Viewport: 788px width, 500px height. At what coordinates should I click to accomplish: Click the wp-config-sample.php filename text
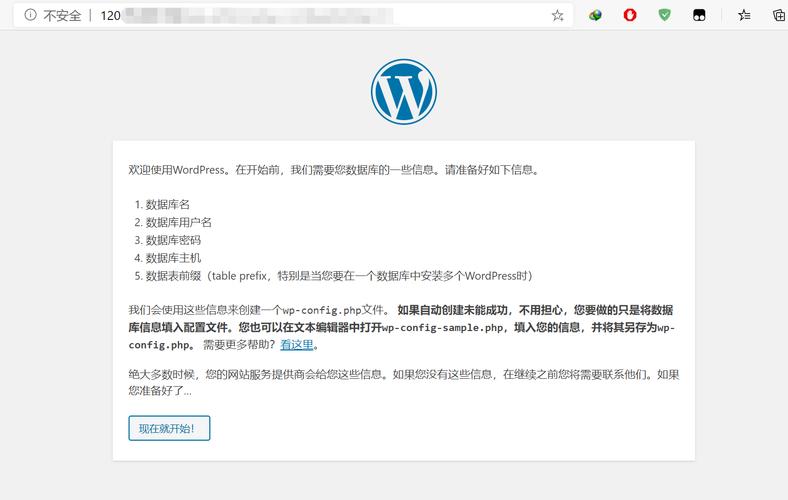pos(442,328)
